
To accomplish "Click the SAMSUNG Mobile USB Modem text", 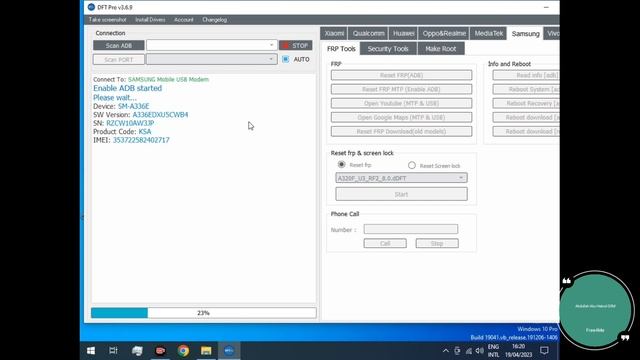I will 168,80.
